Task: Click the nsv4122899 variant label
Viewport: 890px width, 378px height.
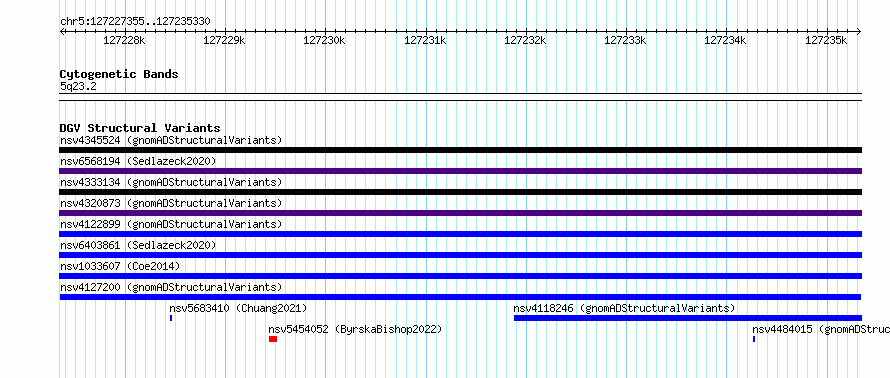Action: [171, 224]
